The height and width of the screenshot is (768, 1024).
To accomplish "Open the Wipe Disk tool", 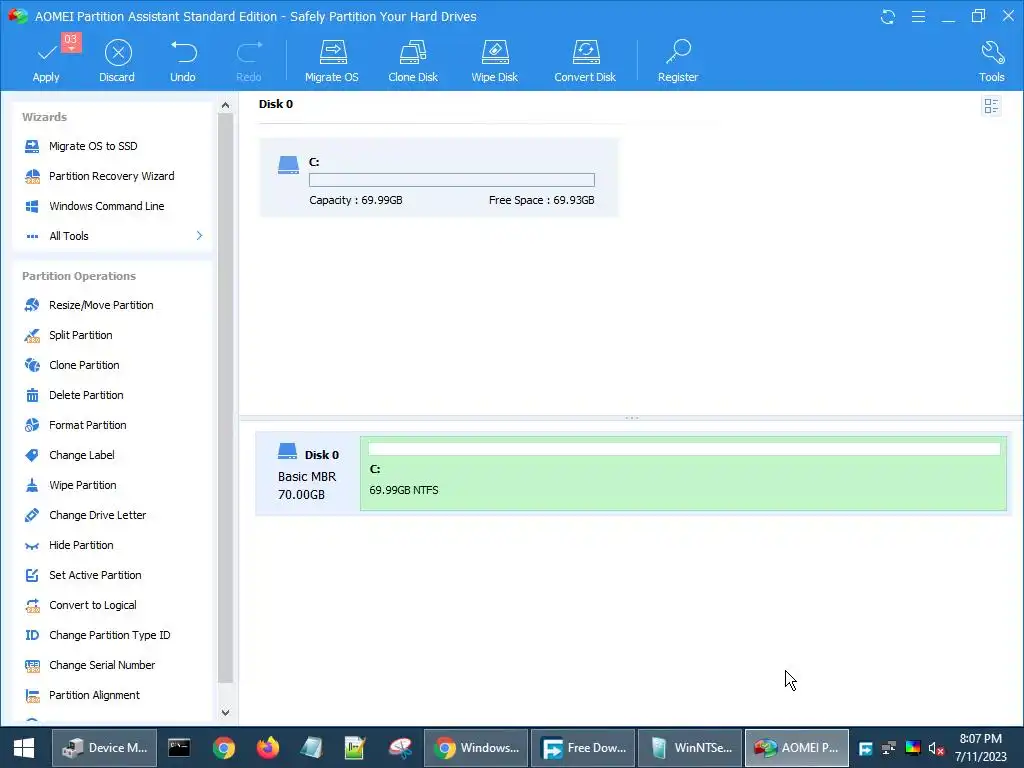I will [x=494, y=61].
